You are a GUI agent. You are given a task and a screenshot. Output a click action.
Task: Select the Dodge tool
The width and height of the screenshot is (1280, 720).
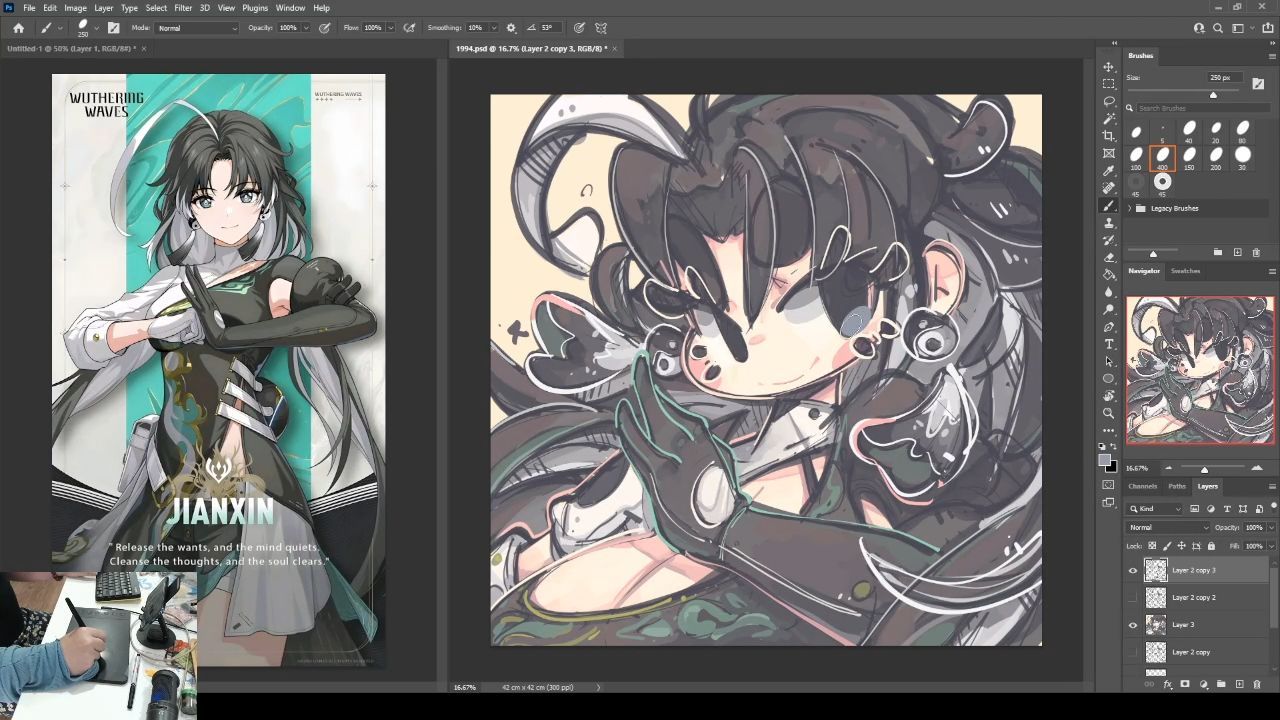coord(1109,309)
